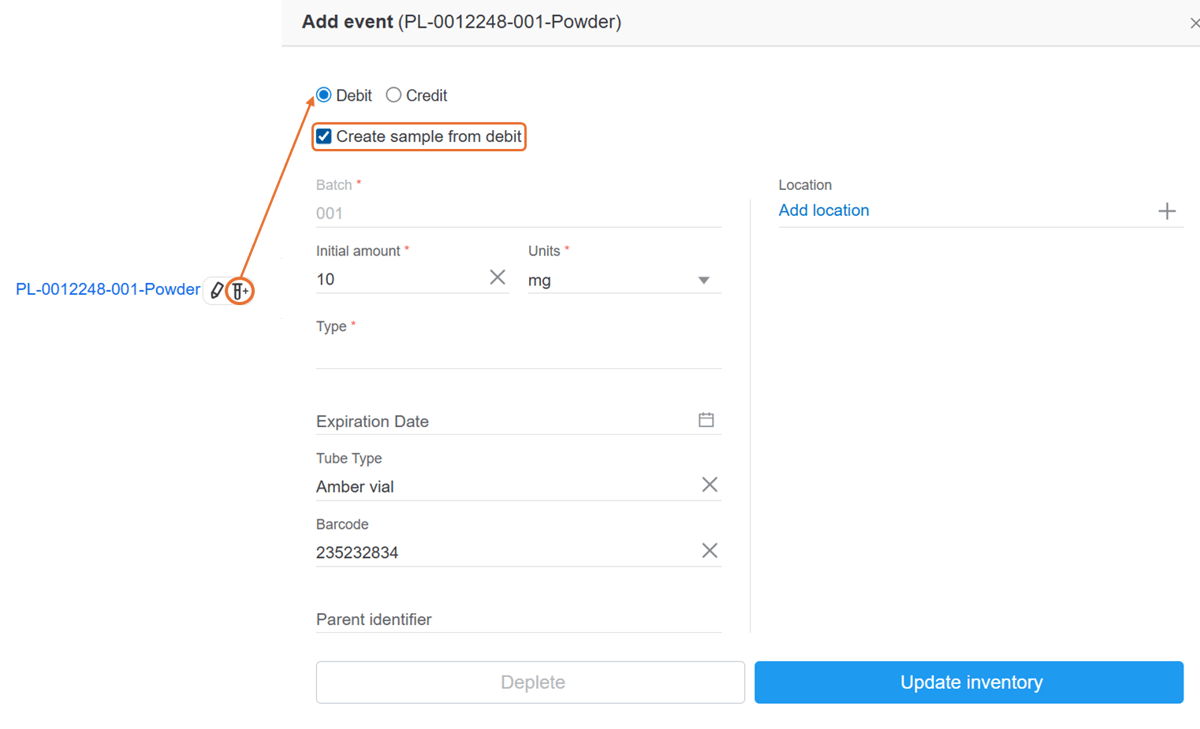This screenshot has width=1200, height=729.
Task: Click the Add location link
Action: pyautogui.click(x=823, y=210)
